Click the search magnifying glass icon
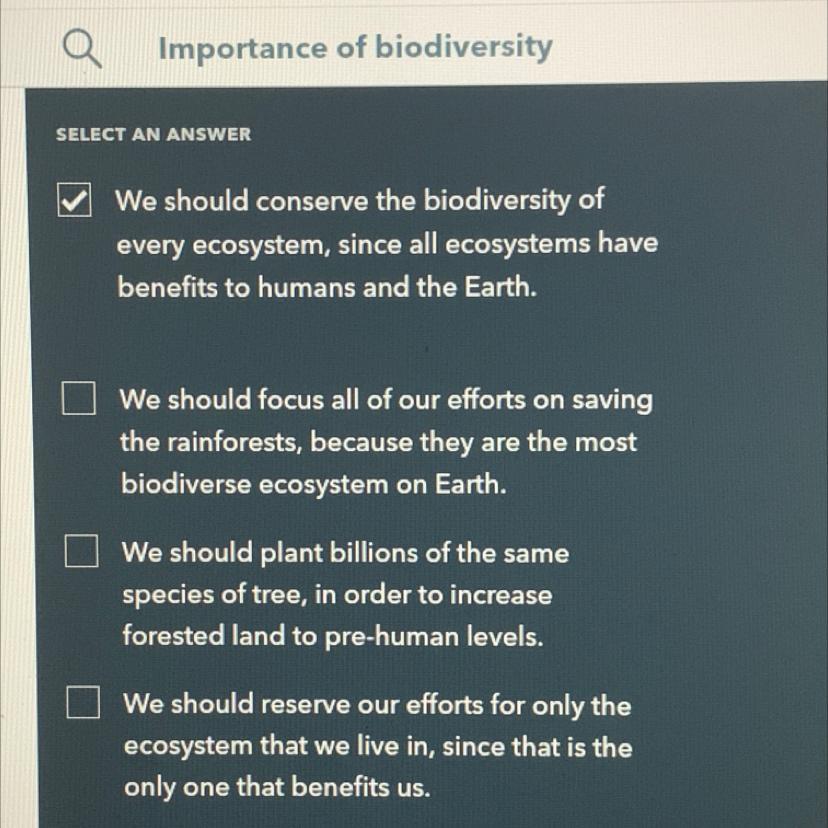Screen dimensions: 828x828 (82, 47)
